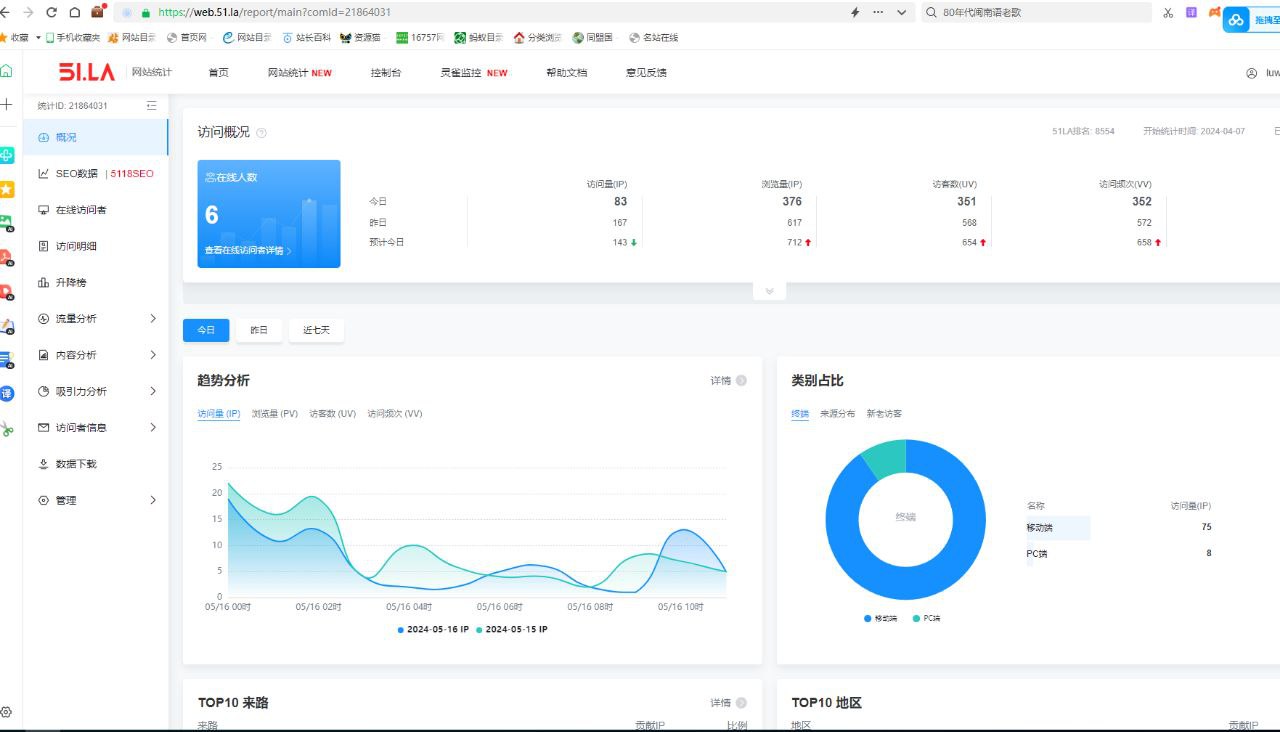Screen dimensions: 1280x732
Task: Select the 升降榜 ranking icon
Action: point(43,283)
